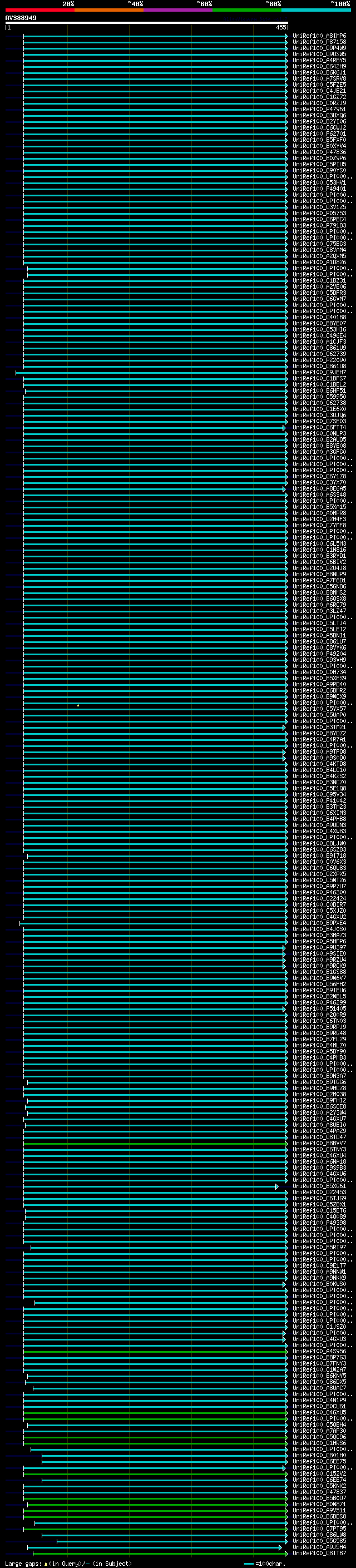The height and width of the screenshot is (1568, 356).
Task: Select the UniRef100_Q75BG3 label
Action: (x=319, y=244)
